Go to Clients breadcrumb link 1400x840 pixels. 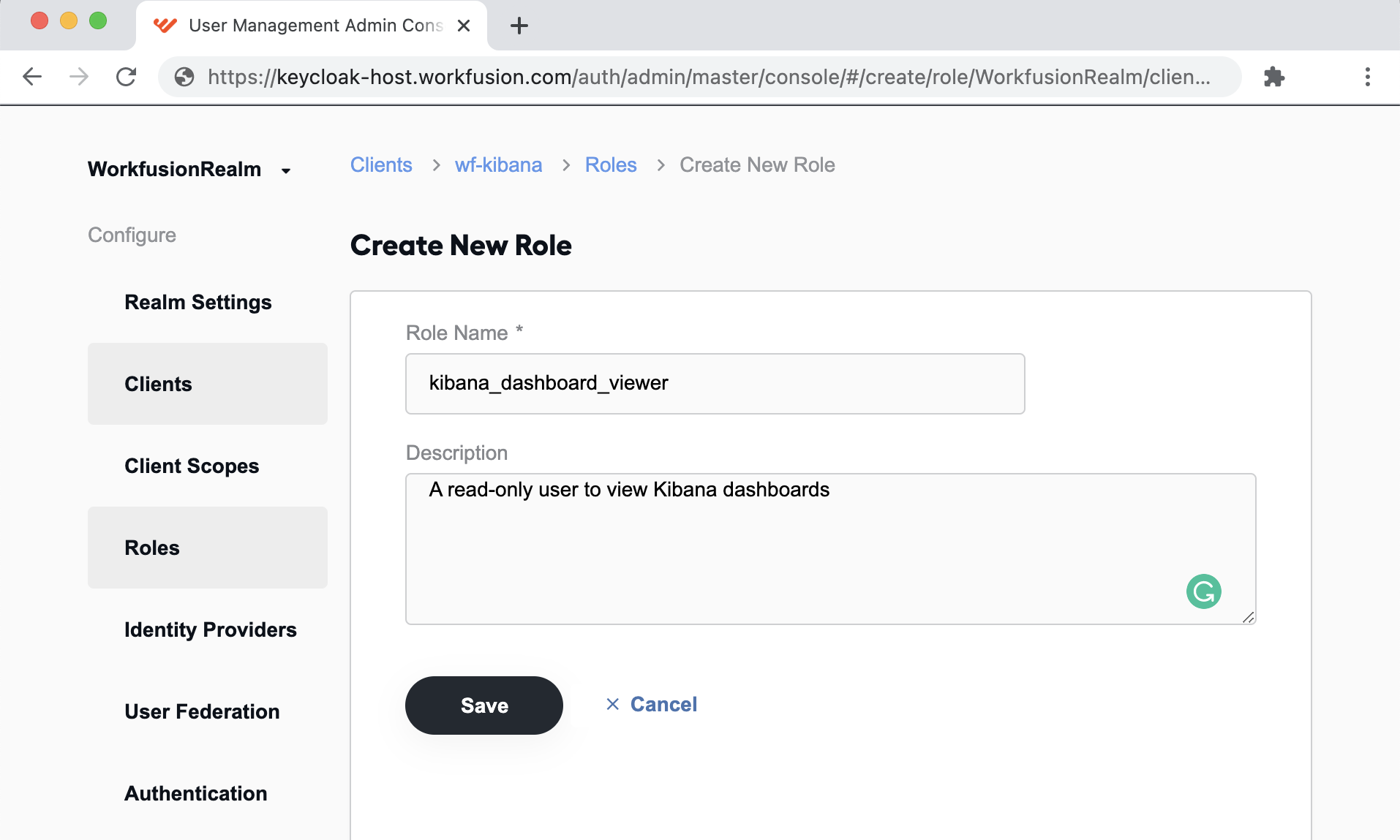coord(381,164)
